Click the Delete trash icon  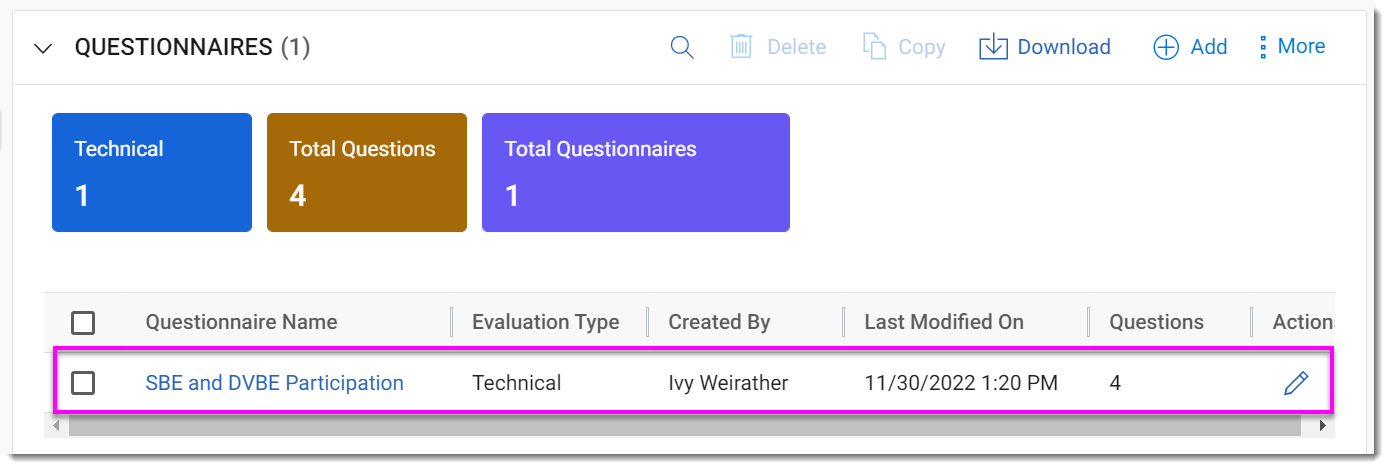point(741,47)
